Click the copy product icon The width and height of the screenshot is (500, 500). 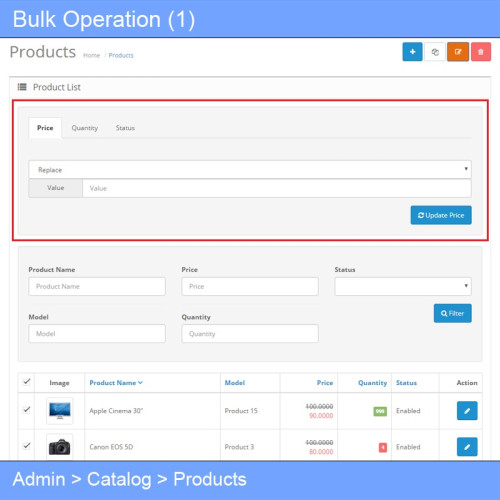tap(435, 52)
